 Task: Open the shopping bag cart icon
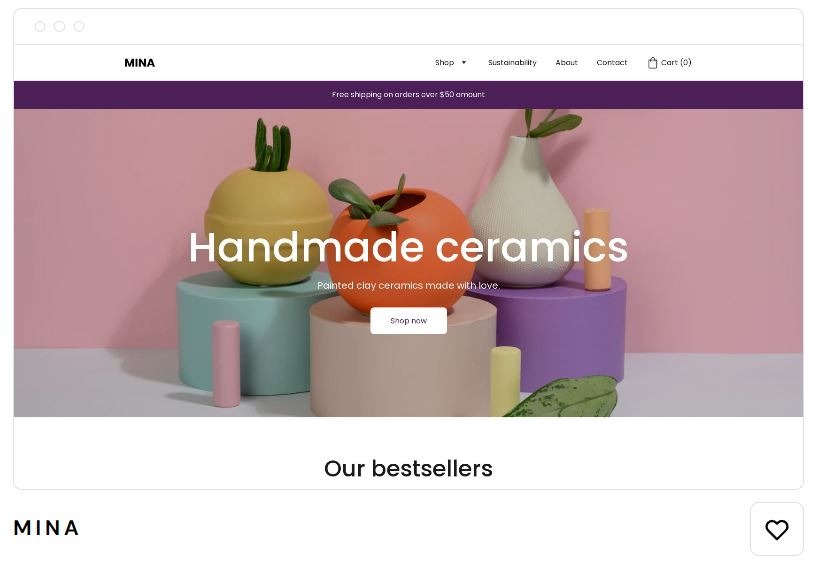pyautogui.click(x=652, y=63)
